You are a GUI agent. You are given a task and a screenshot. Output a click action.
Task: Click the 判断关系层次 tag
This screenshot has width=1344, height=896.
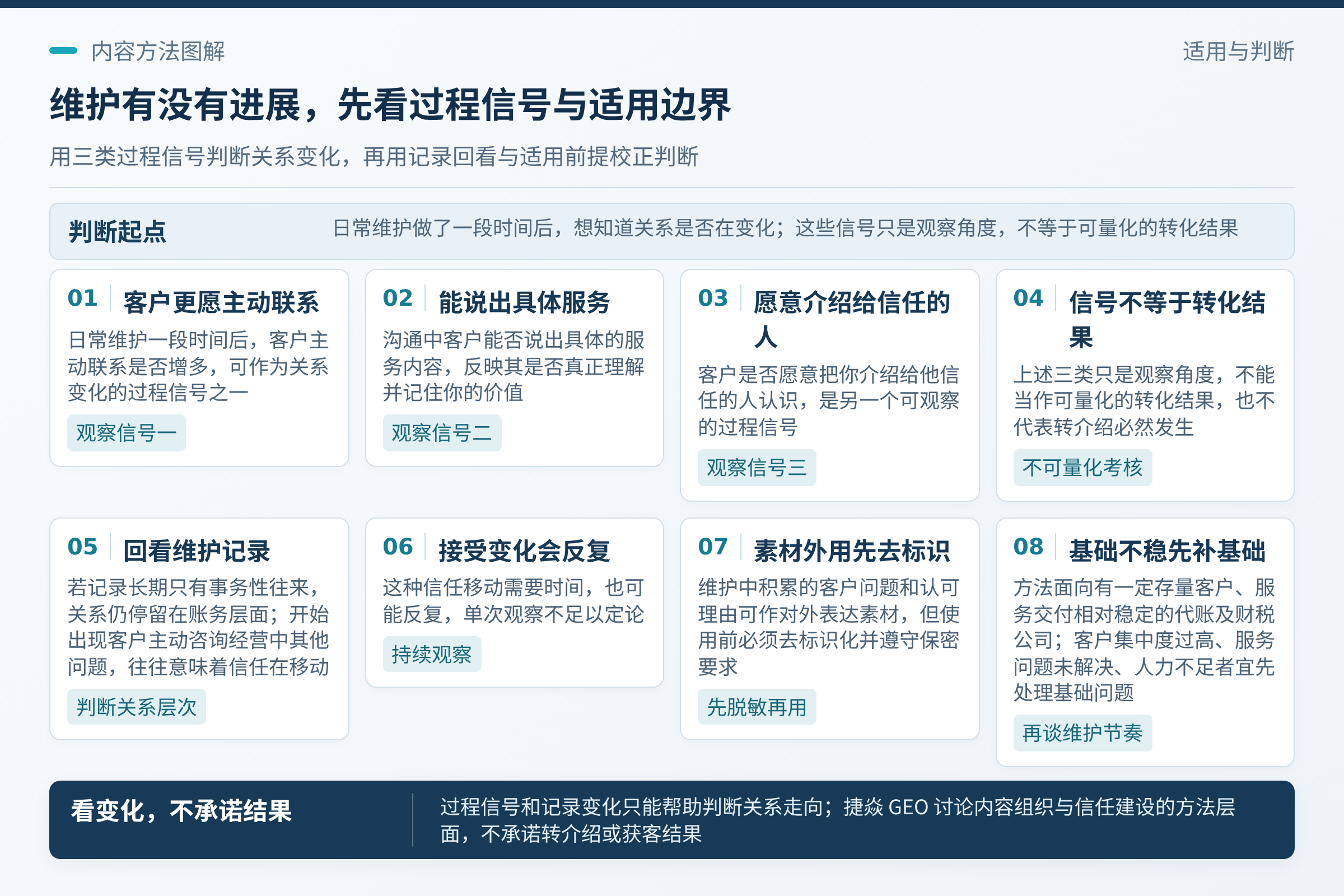pos(137,707)
